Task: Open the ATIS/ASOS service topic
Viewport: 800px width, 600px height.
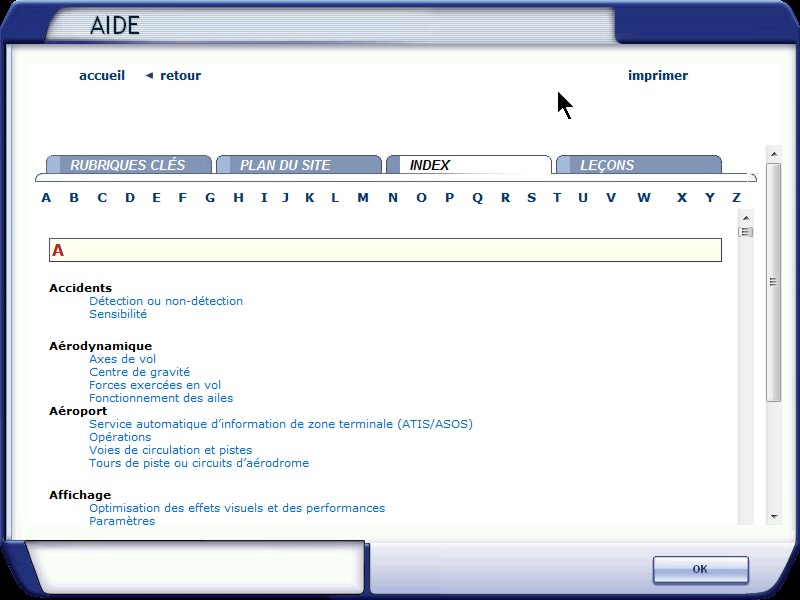Action: point(281,424)
